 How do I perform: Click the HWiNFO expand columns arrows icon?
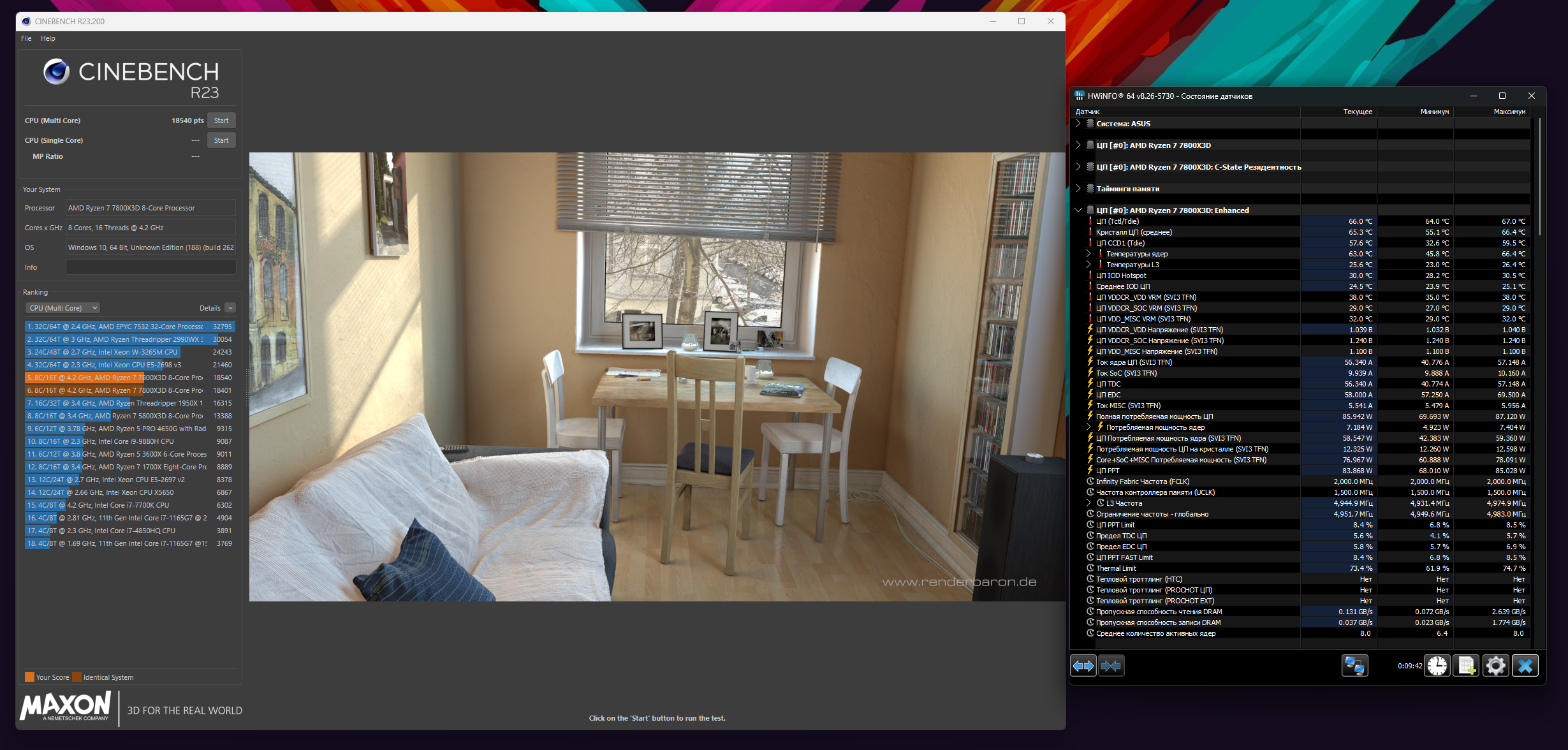pyautogui.click(x=1083, y=666)
